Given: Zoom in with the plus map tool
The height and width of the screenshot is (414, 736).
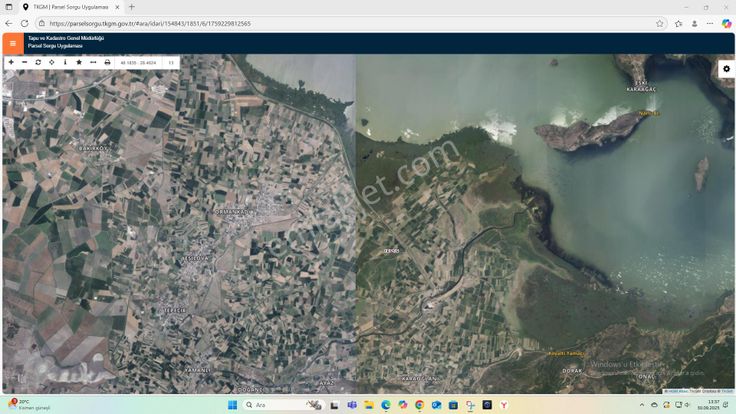Looking at the screenshot, I should click(11, 62).
